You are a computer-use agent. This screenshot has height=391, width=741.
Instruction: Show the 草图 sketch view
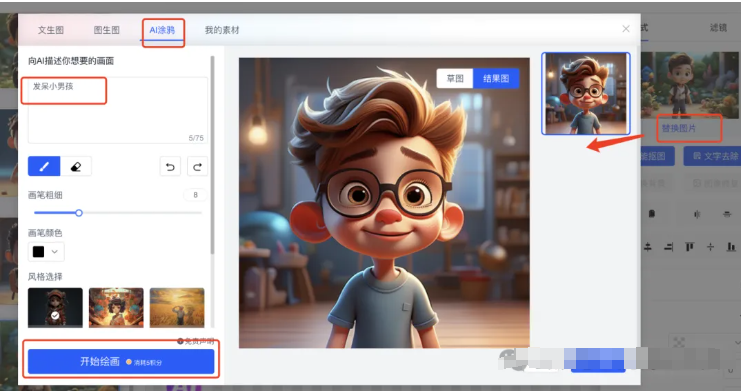(455, 78)
